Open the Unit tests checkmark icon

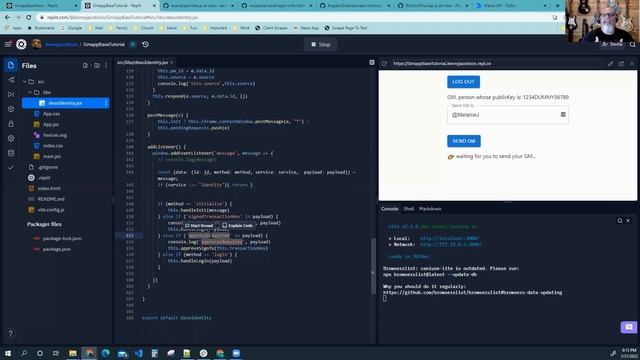(11, 167)
